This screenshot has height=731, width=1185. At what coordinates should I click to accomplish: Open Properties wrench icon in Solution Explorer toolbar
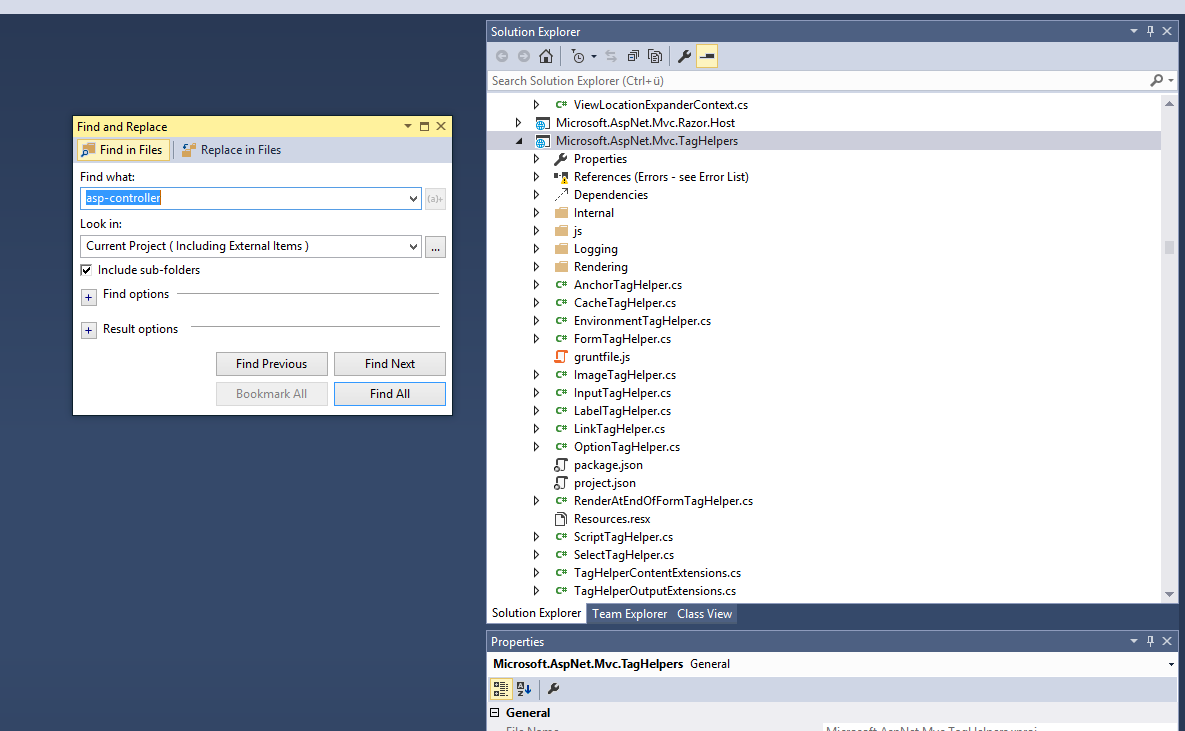click(x=685, y=56)
